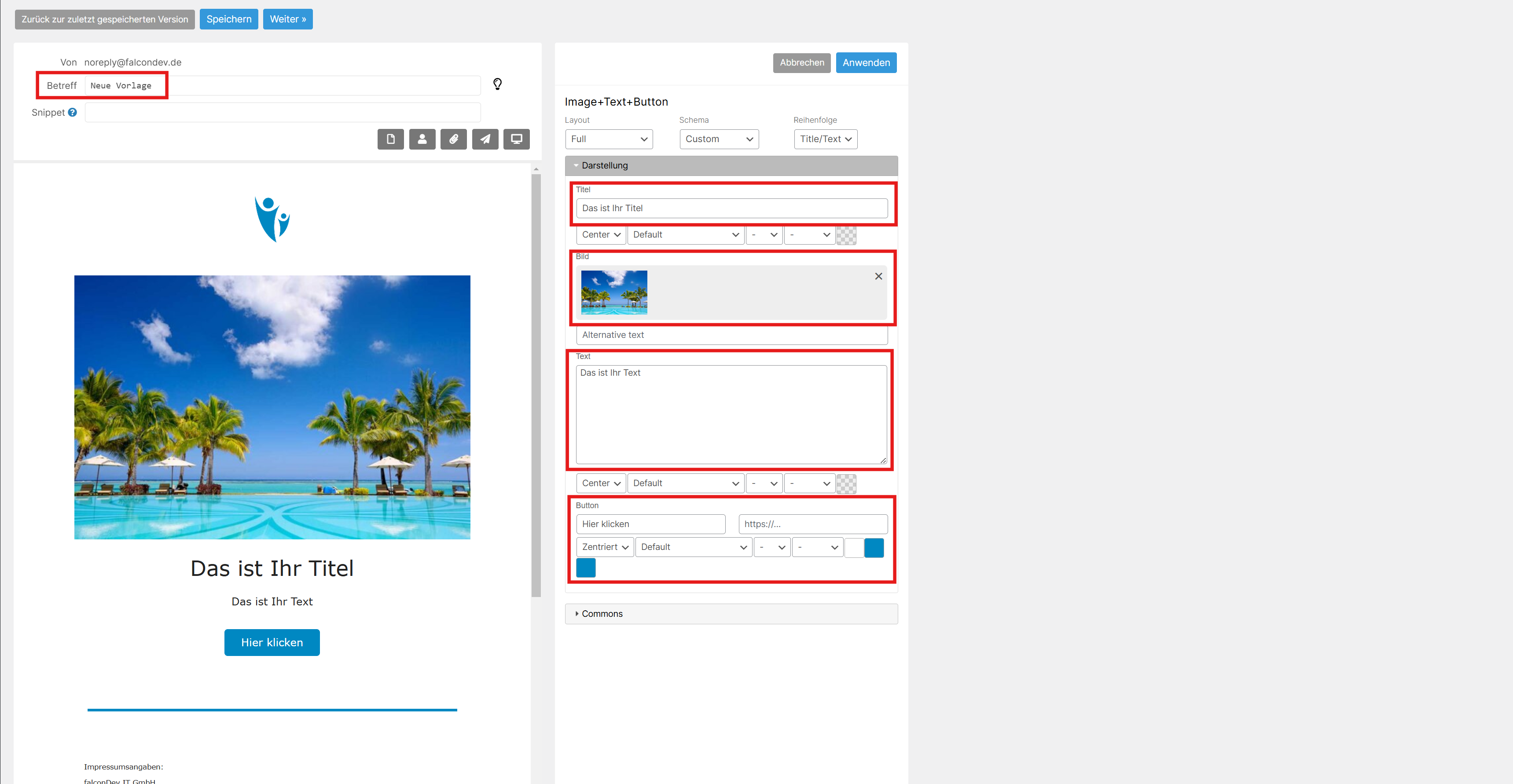
Task: Click the monitor preview icon button
Action: [x=516, y=139]
